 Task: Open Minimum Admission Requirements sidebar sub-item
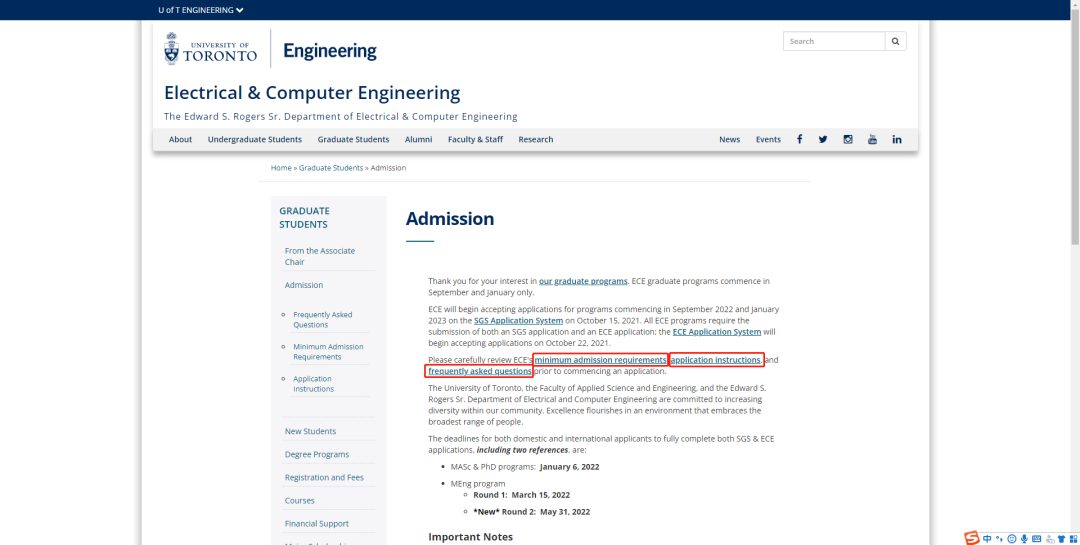tap(328, 352)
